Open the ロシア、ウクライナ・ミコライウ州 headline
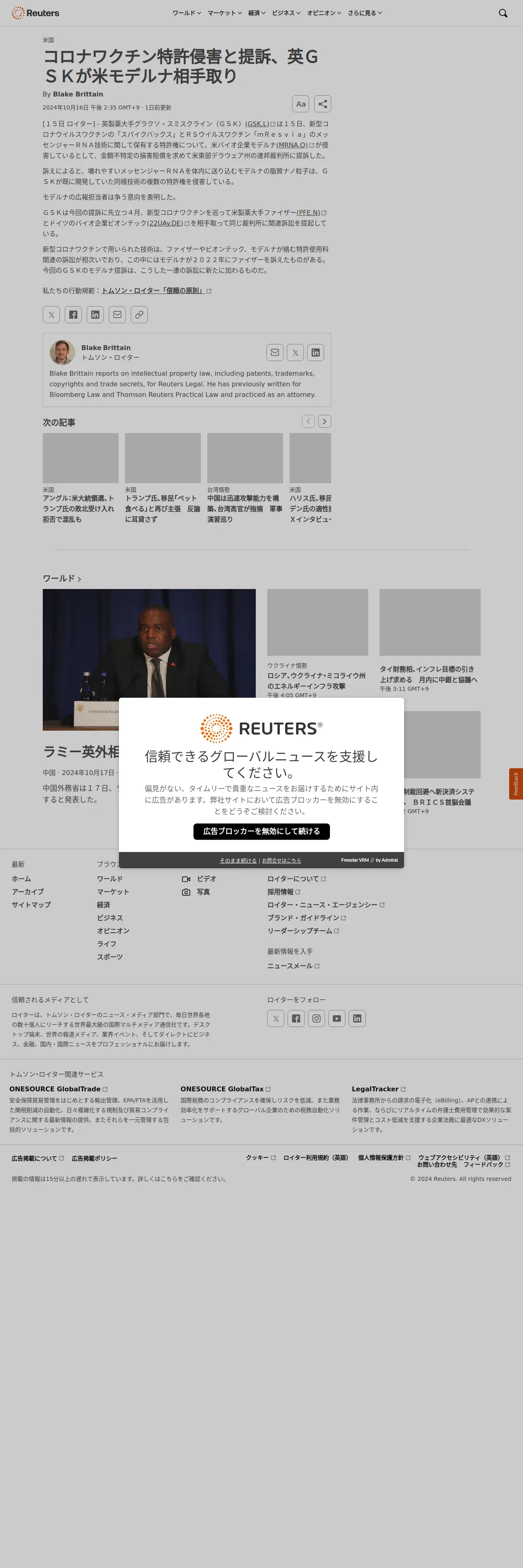 [x=316, y=681]
